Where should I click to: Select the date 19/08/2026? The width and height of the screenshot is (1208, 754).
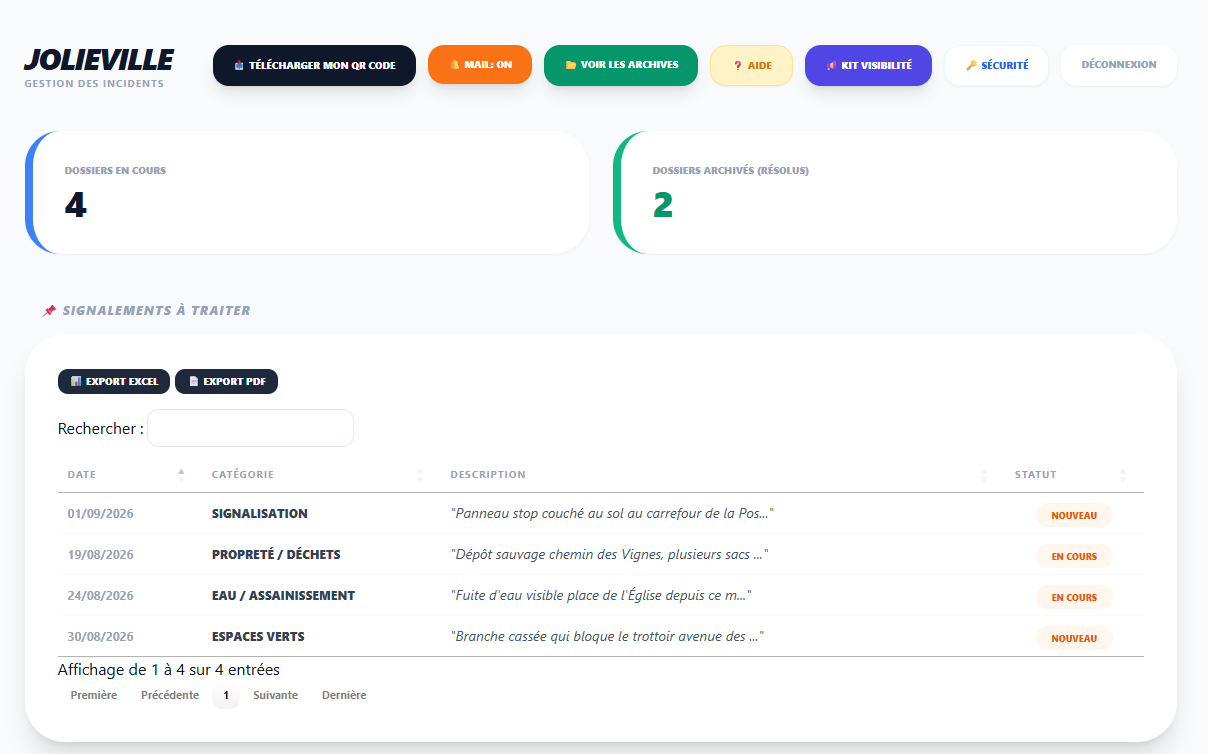(101, 555)
